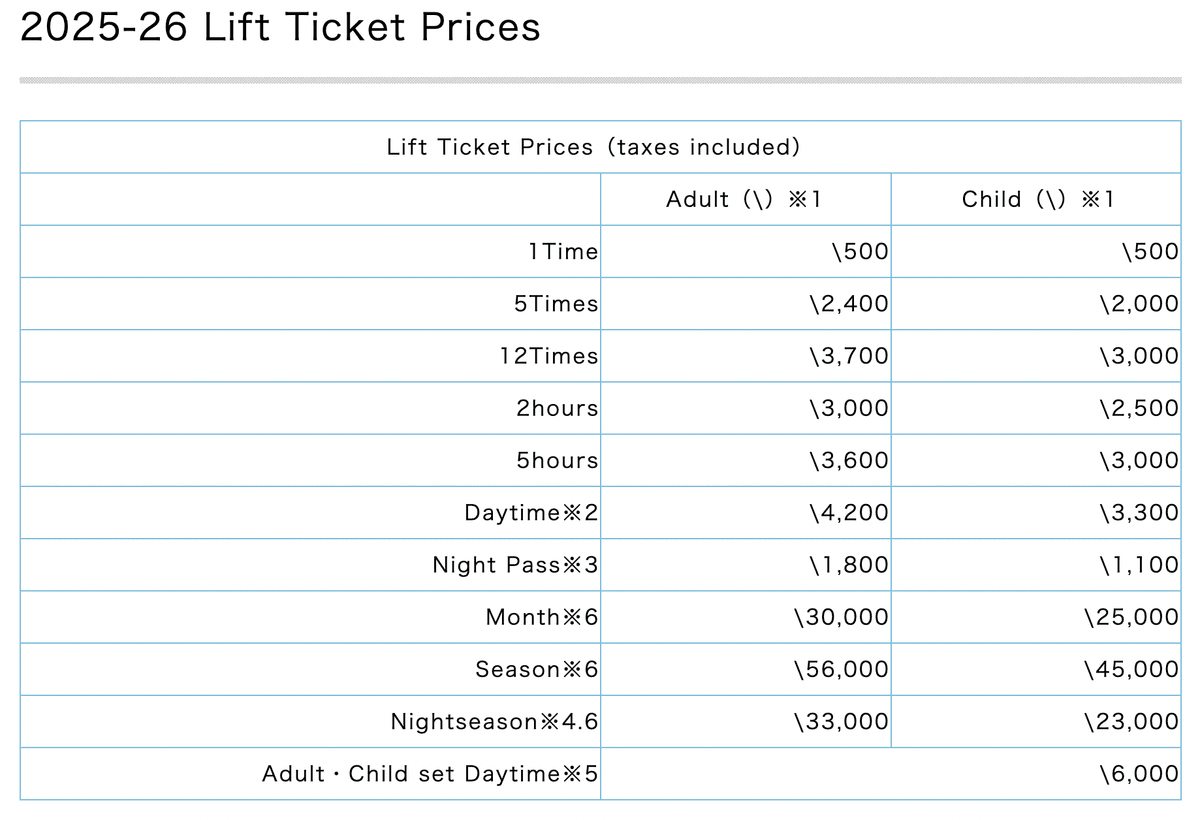The height and width of the screenshot is (820, 1200).
Task: Click the Month child price \25,000
Action: click(1132, 617)
